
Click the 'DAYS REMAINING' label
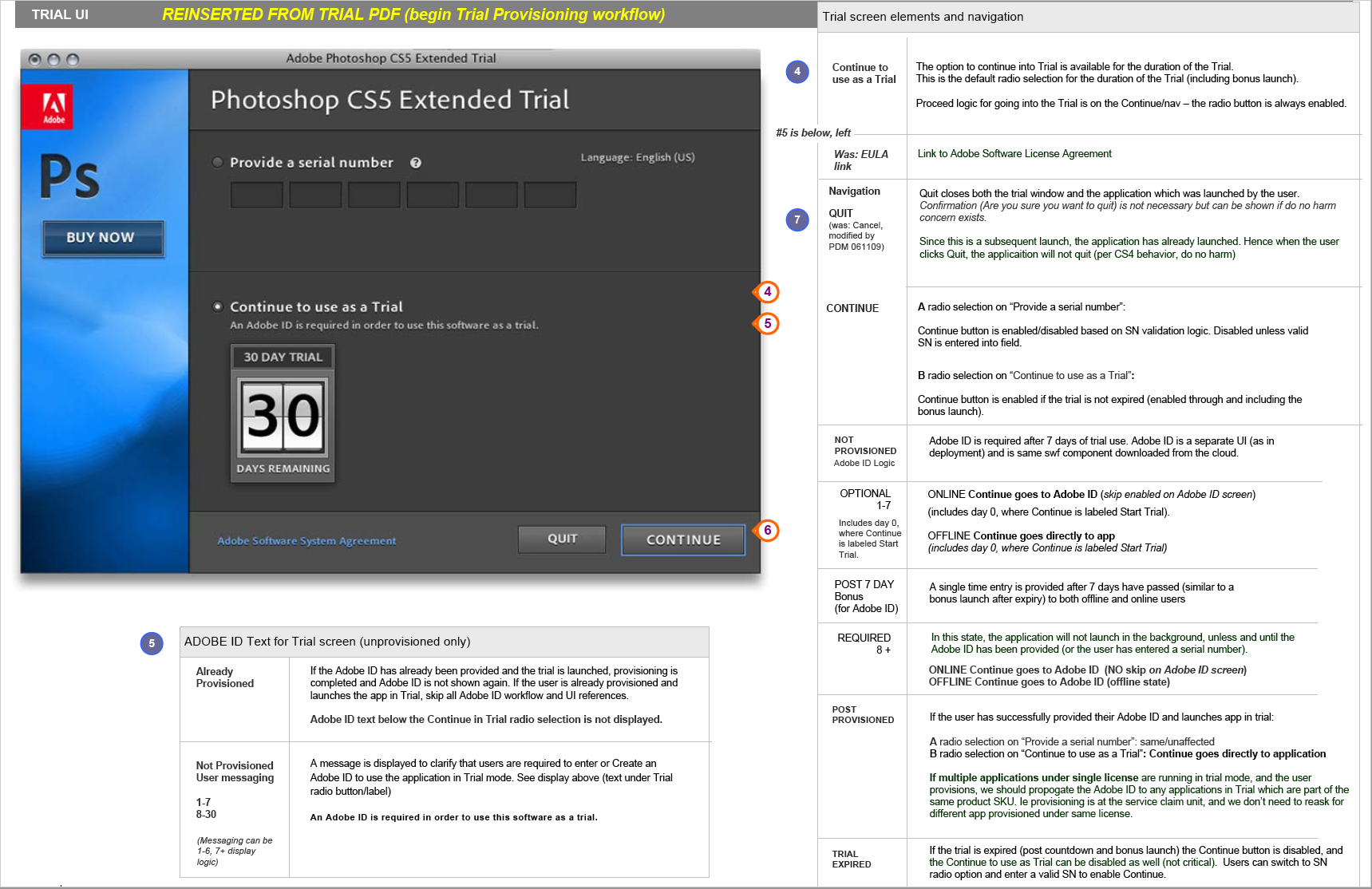click(283, 468)
